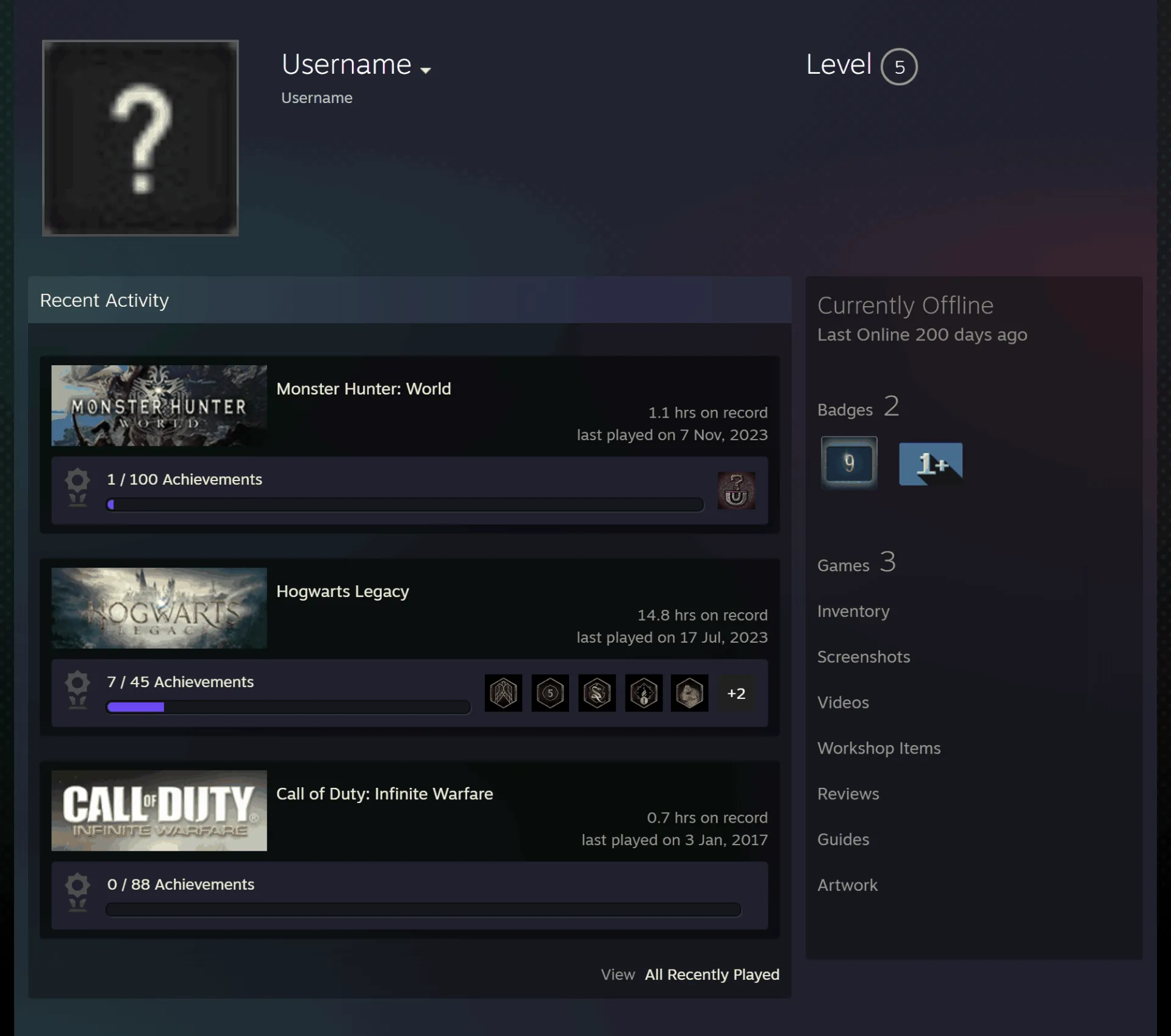Open the Screenshots link

pos(864,657)
